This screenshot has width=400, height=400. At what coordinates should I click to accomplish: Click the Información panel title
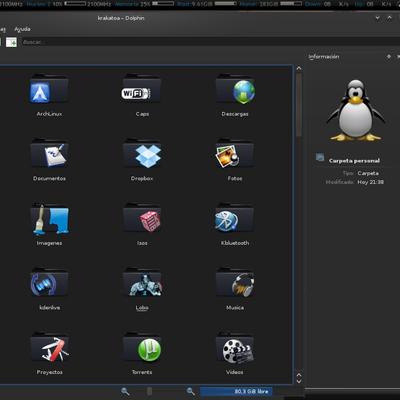(324, 57)
